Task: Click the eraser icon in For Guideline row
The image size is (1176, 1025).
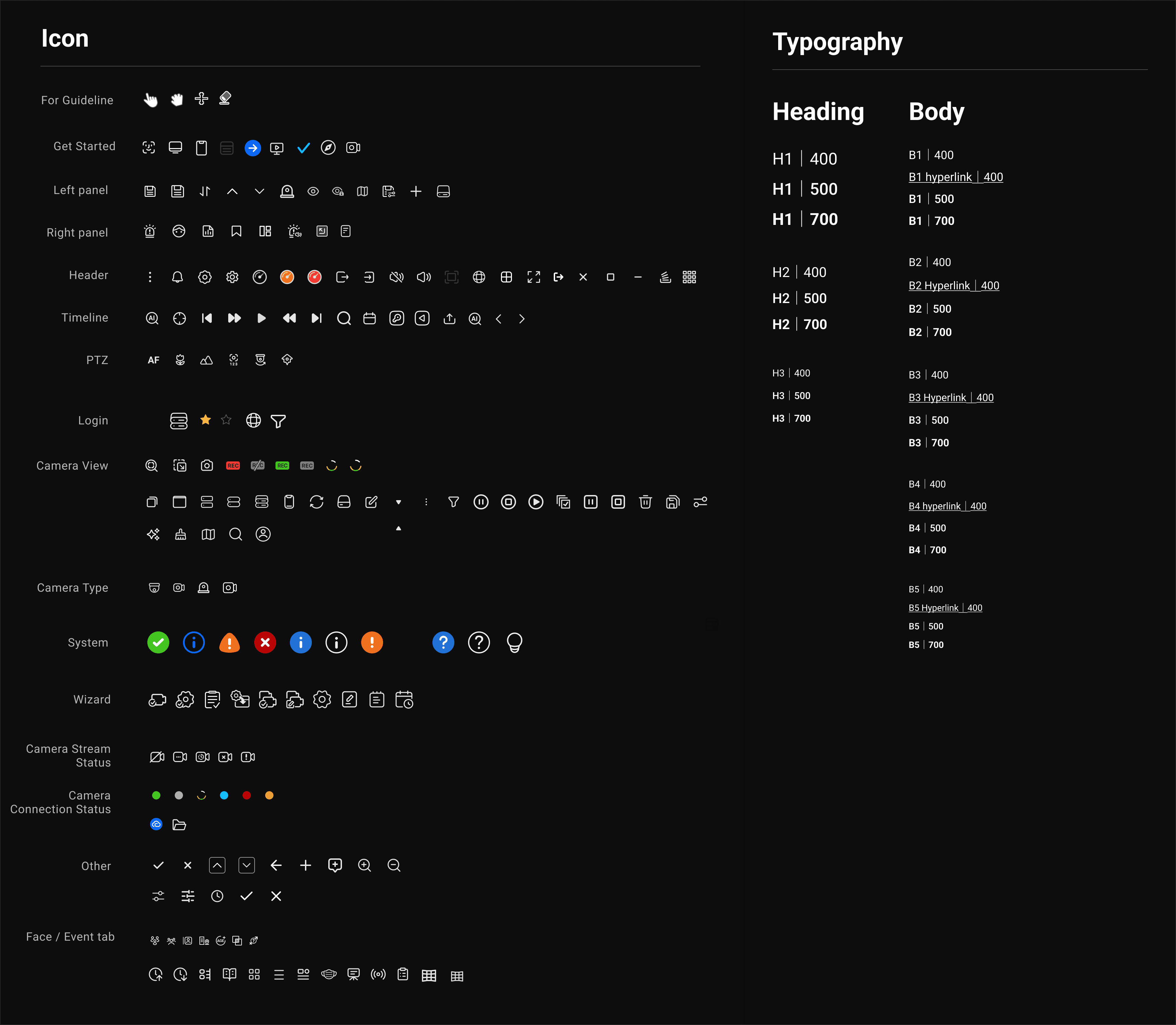Action: tap(225, 98)
